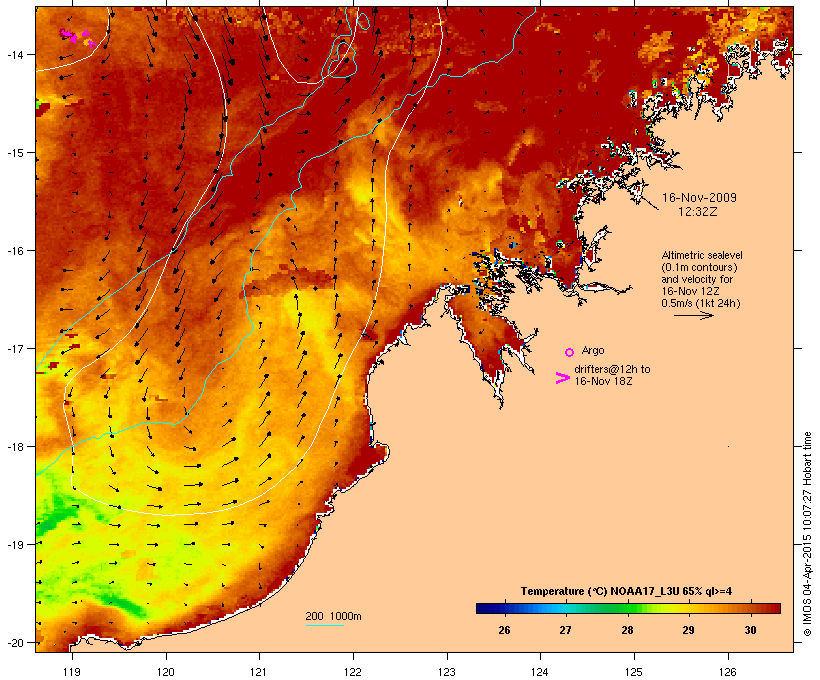Click the latitude axis label -19
Image resolution: width=820 pixels, height=680 pixels.
14,544
